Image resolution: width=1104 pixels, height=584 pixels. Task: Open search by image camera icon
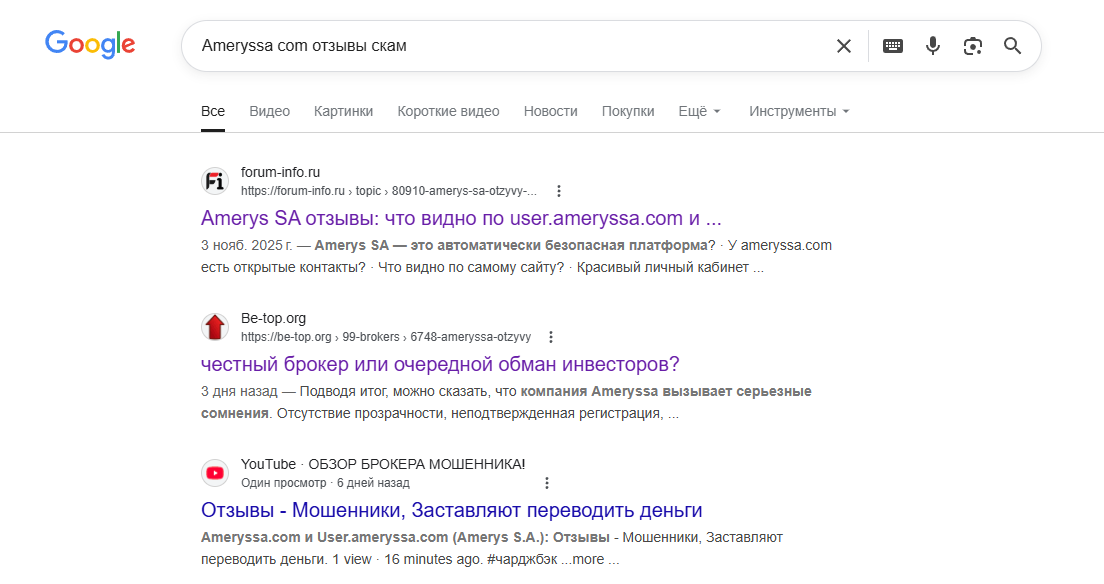tap(972, 46)
